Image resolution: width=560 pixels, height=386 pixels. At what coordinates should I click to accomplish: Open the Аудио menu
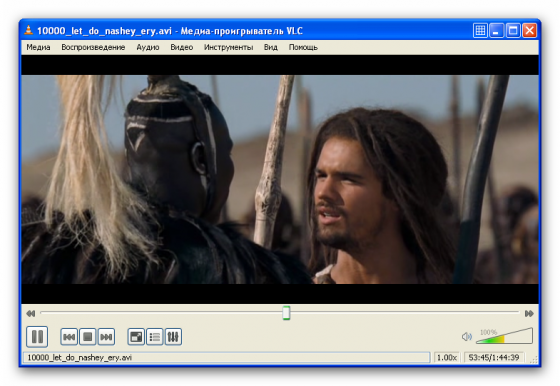click(148, 47)
